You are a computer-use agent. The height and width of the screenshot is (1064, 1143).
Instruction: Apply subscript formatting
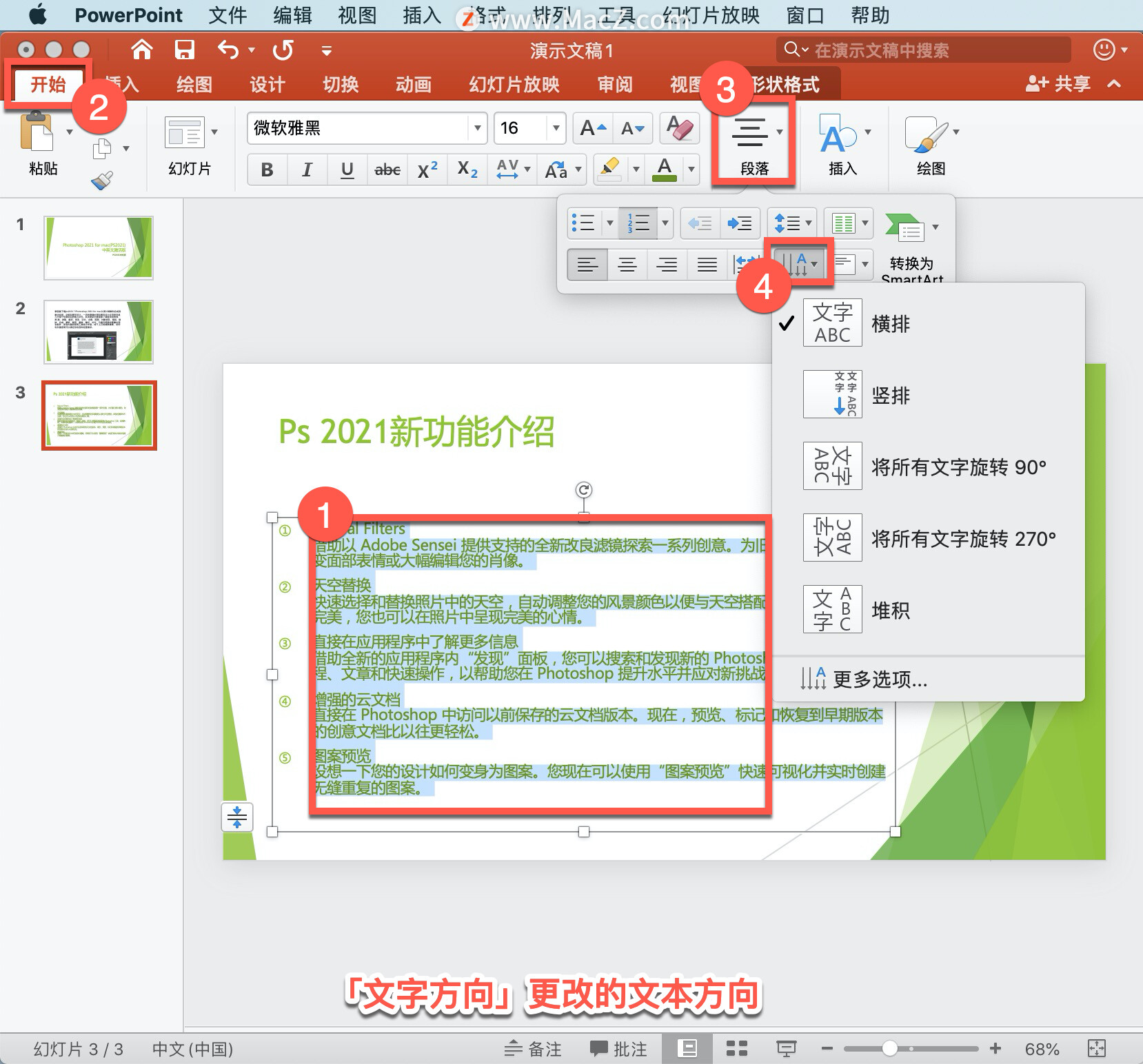[467, 170]
